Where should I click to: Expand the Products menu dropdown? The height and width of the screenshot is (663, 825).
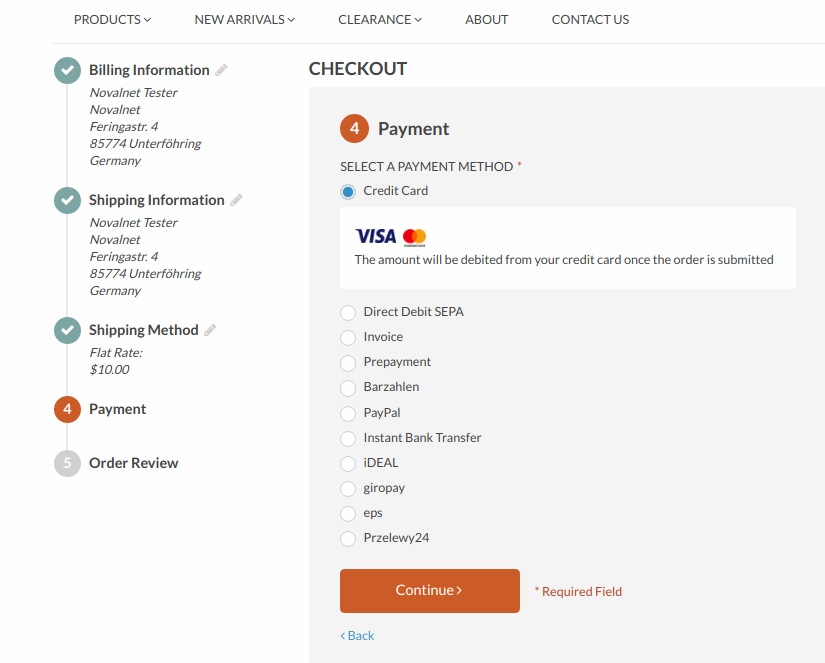[x=112, y=19]
